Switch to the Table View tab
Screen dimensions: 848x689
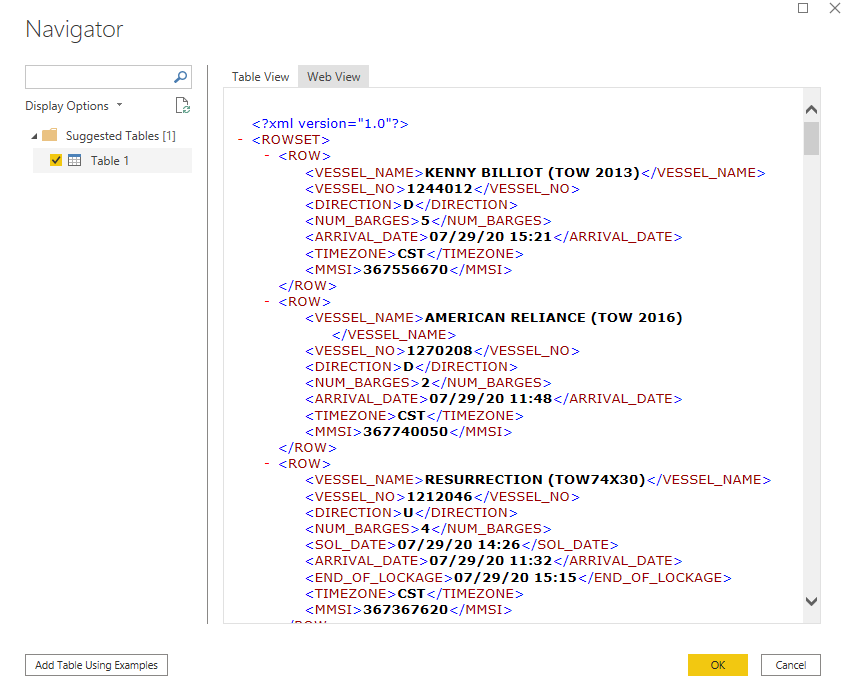click(260, 76)
